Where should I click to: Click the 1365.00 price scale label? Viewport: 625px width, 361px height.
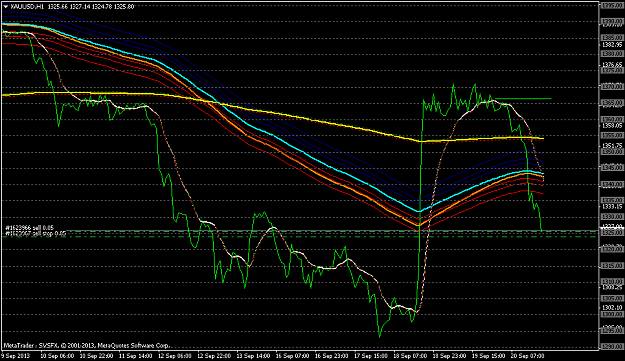tap(612, 103)
